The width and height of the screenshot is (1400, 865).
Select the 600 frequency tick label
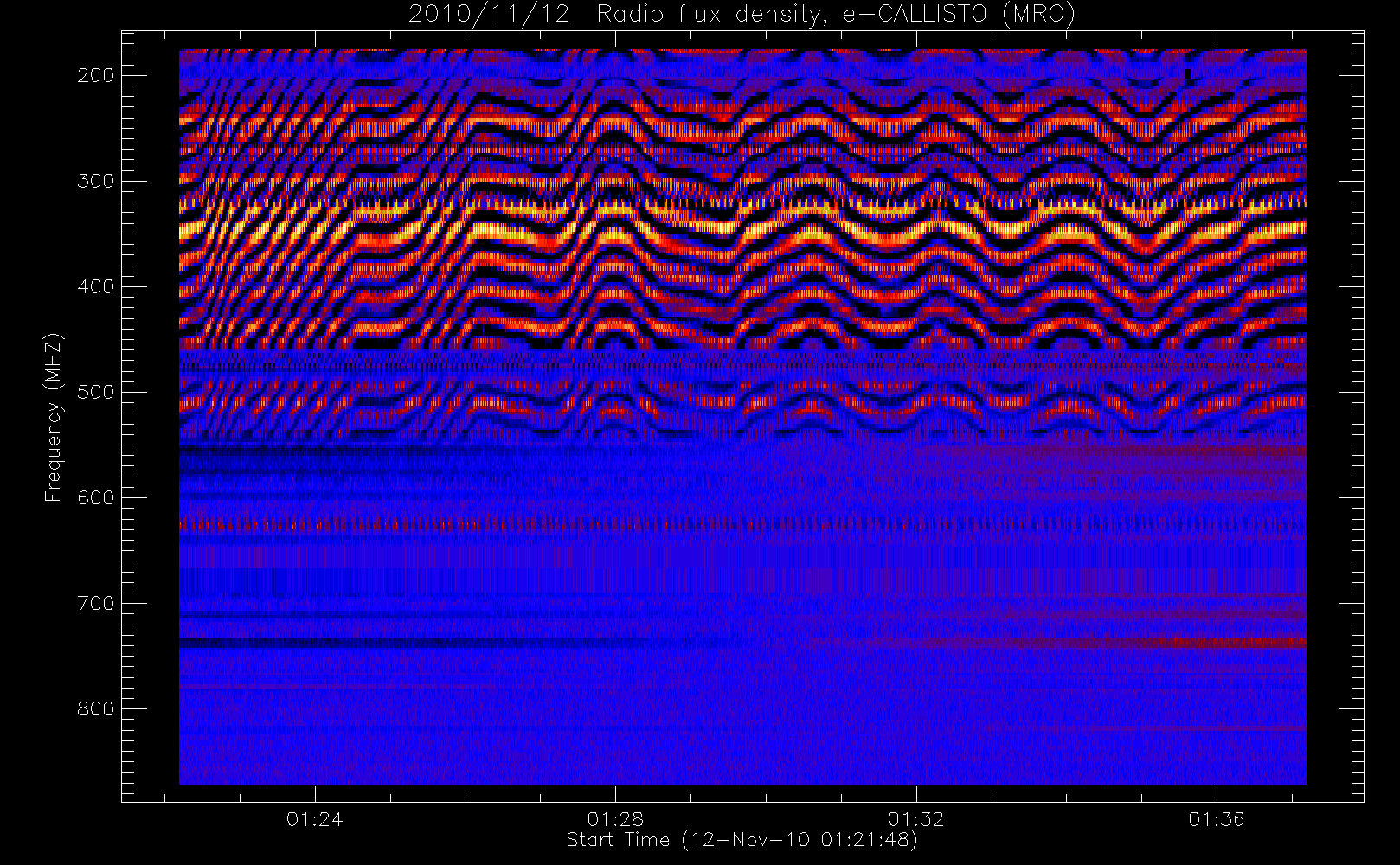click(x=95, y=497)
